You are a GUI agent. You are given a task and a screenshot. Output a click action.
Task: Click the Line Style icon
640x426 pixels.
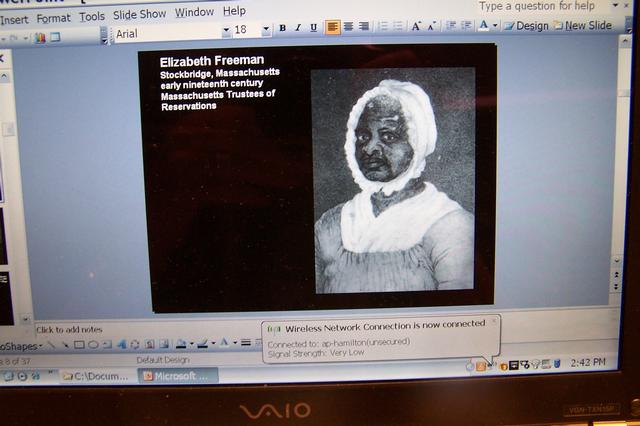[x=243, y=344]
